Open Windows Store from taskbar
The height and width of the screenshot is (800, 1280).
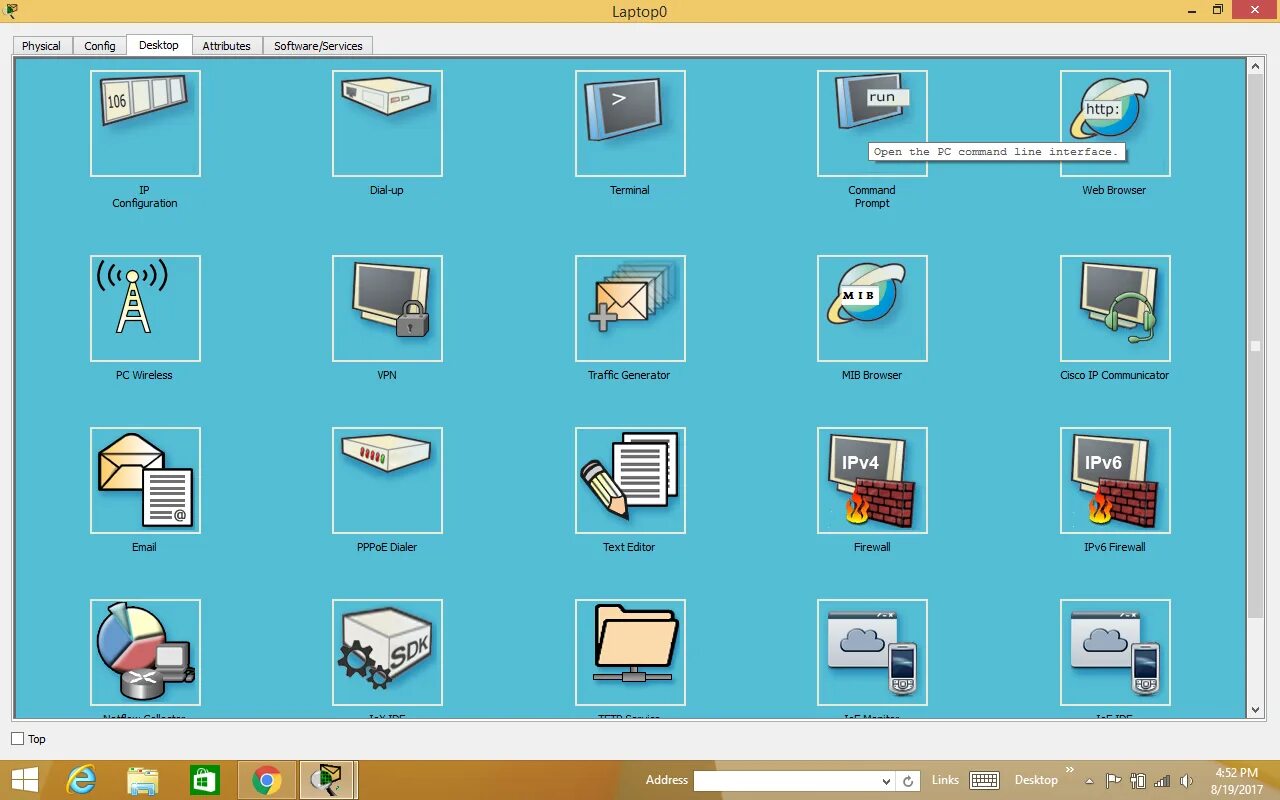click(205, 780)
